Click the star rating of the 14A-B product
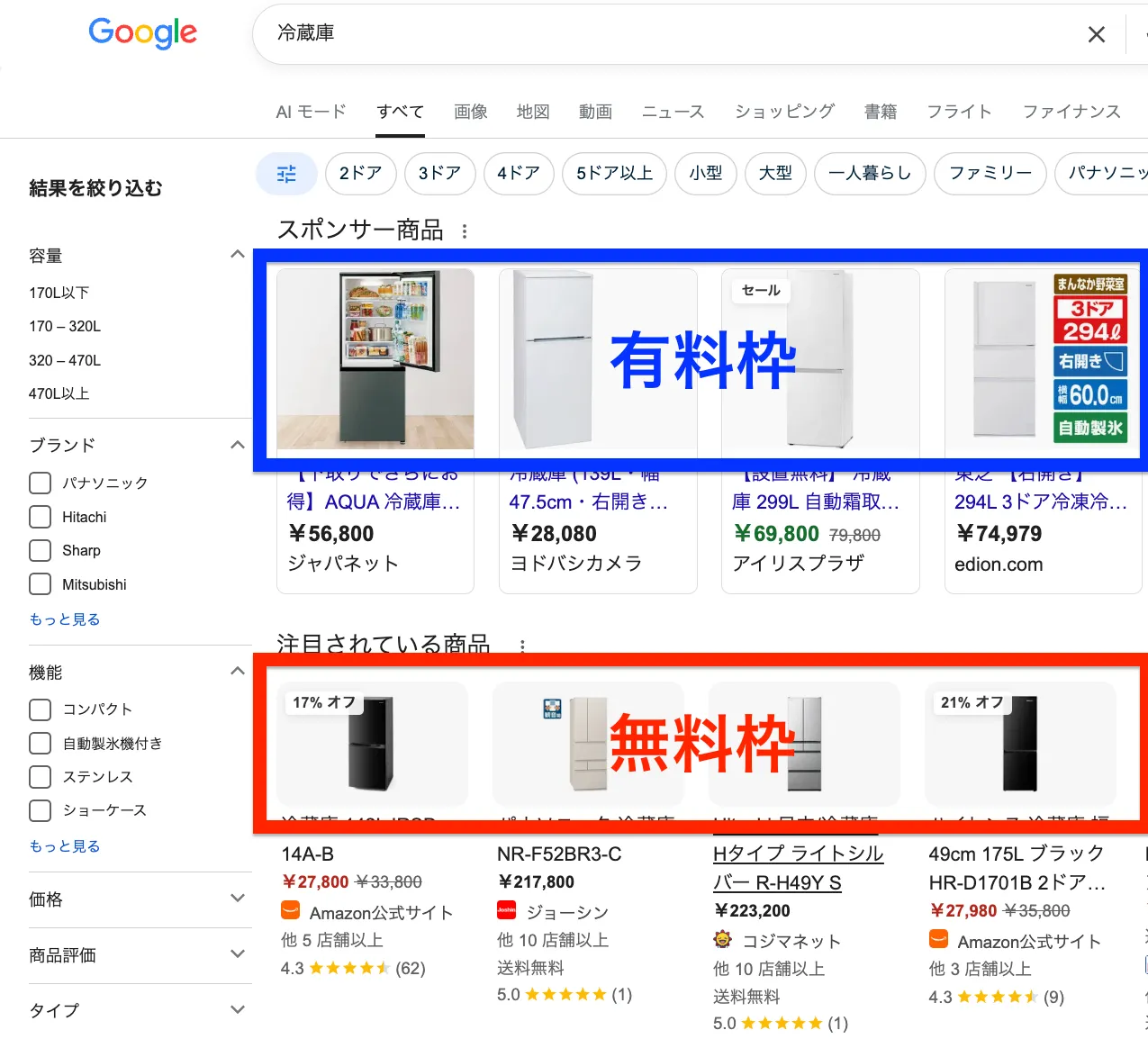 [x=349, y=969]
